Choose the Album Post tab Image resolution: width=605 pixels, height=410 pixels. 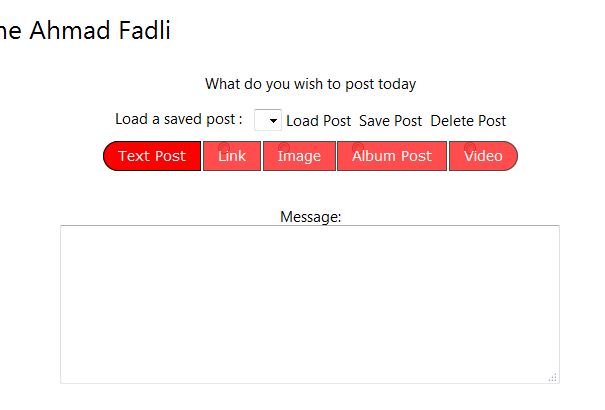click(391, 157)
